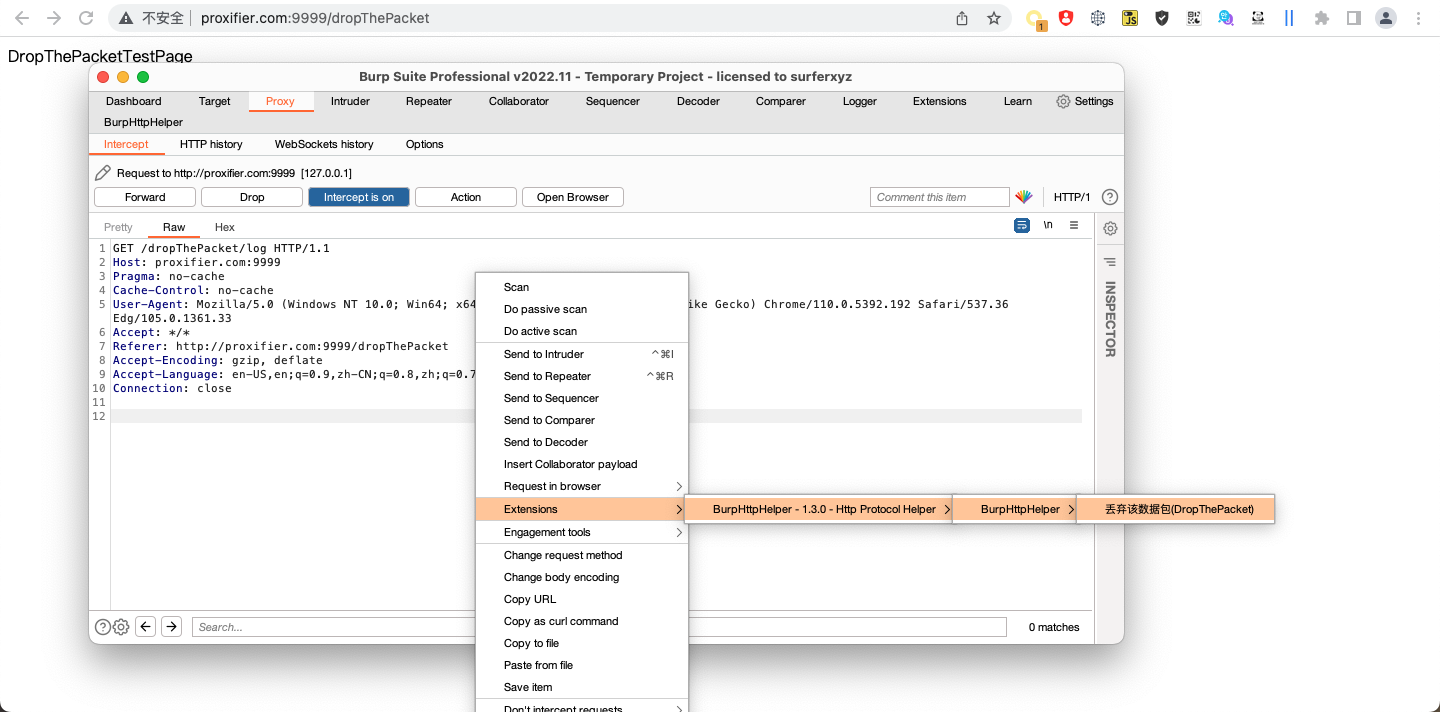Image resolution: width=1440 pixels, height=712 pixels.
Task: Click the Open Browser button
Action: [573, 197]
